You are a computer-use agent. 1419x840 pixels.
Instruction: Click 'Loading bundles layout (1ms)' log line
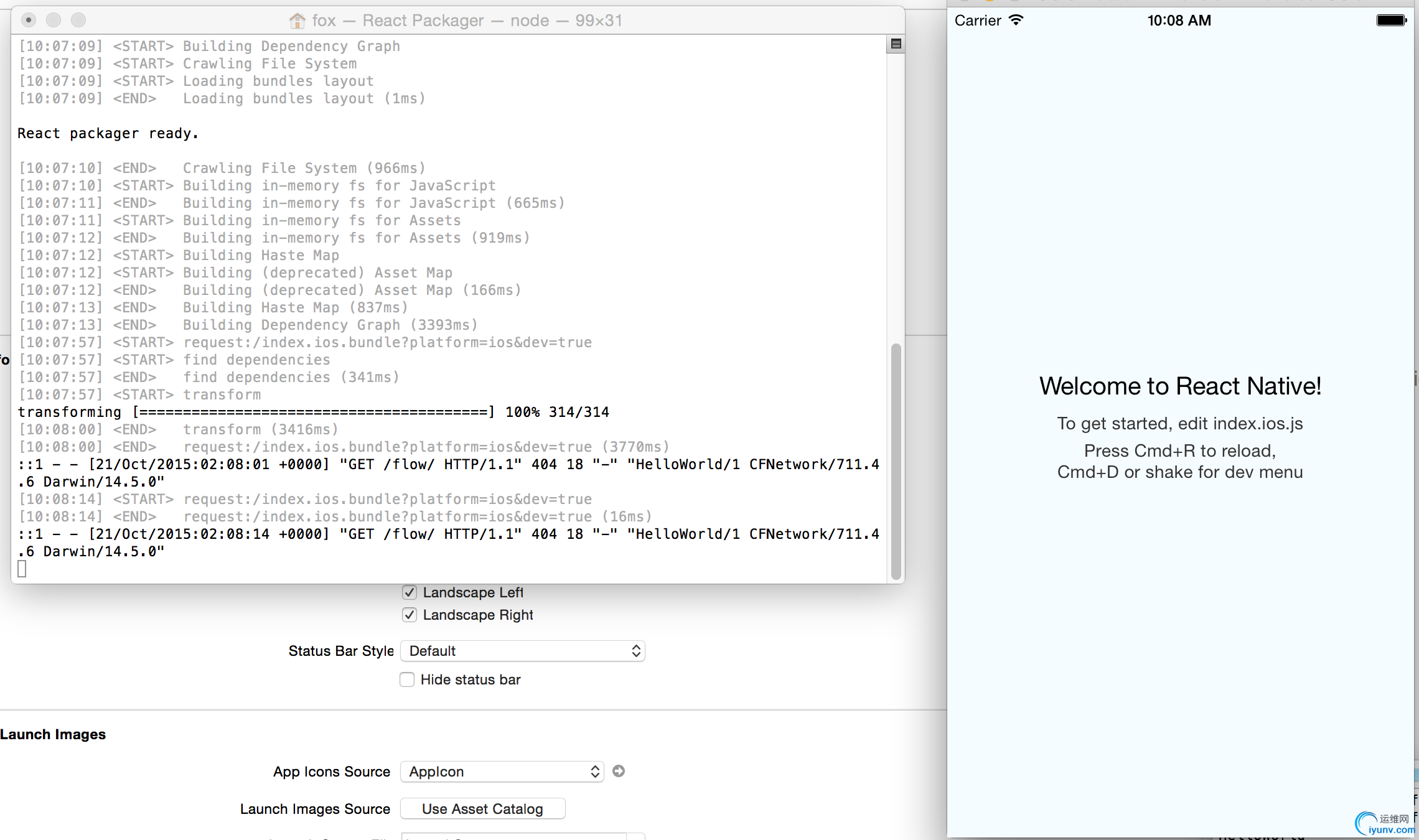(x=222, y=98)
